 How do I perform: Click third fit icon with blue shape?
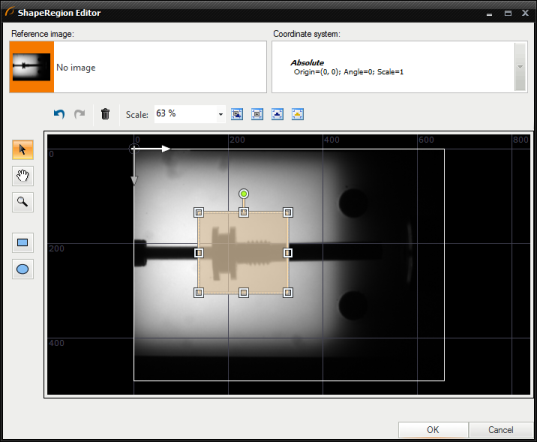[x=277, y=114]
